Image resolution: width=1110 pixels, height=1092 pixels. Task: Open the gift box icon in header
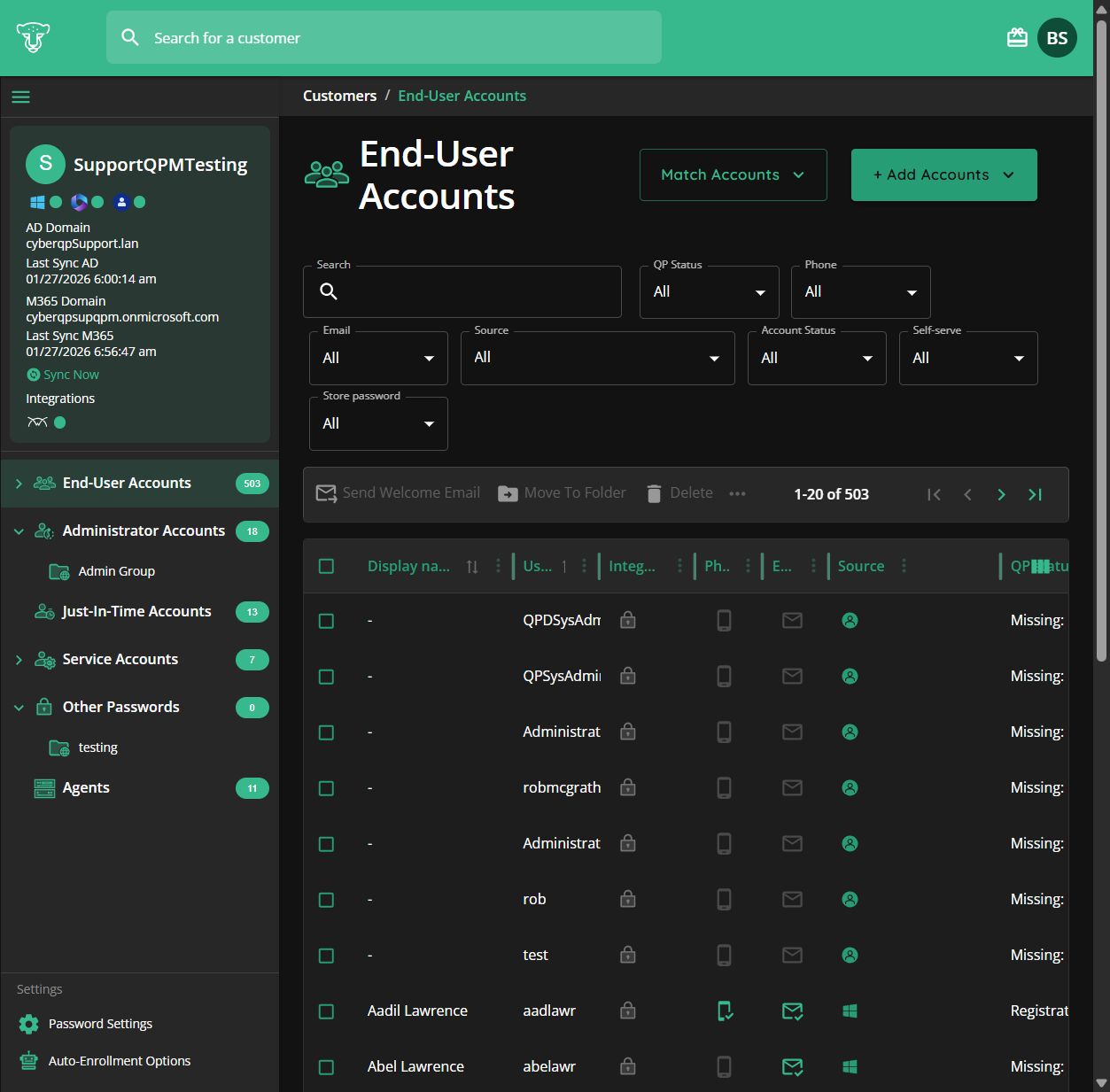(1017, 37)
